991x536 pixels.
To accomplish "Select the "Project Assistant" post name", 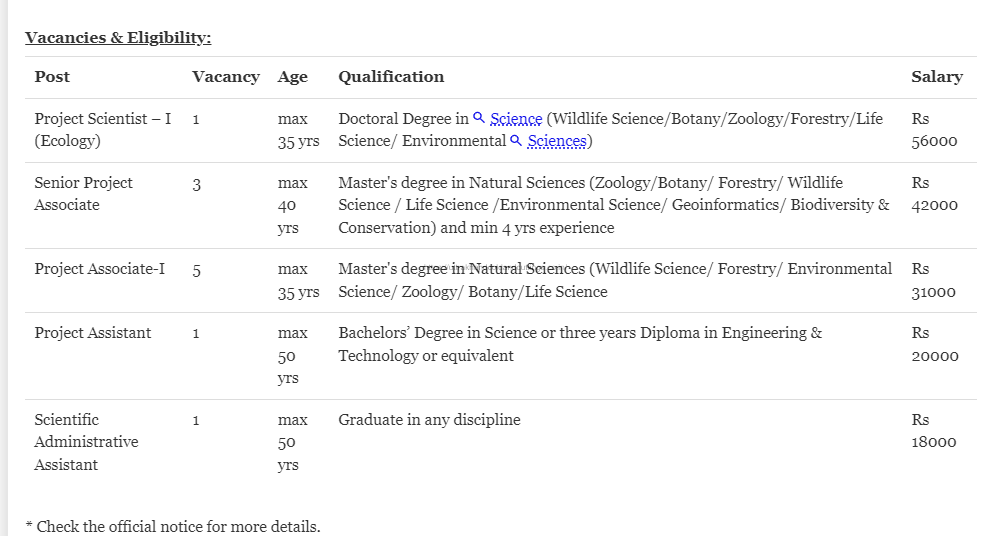I will click(x=93, y=333).
